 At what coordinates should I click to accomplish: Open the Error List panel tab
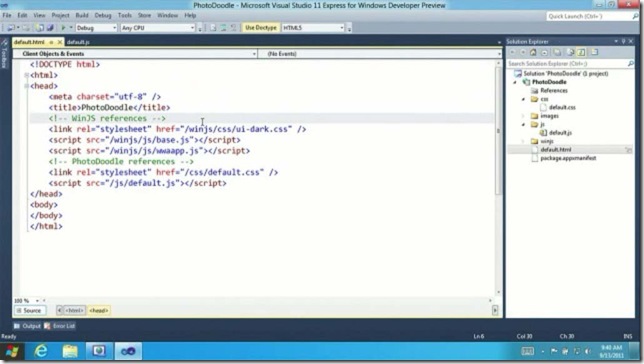tap(60, 326)
